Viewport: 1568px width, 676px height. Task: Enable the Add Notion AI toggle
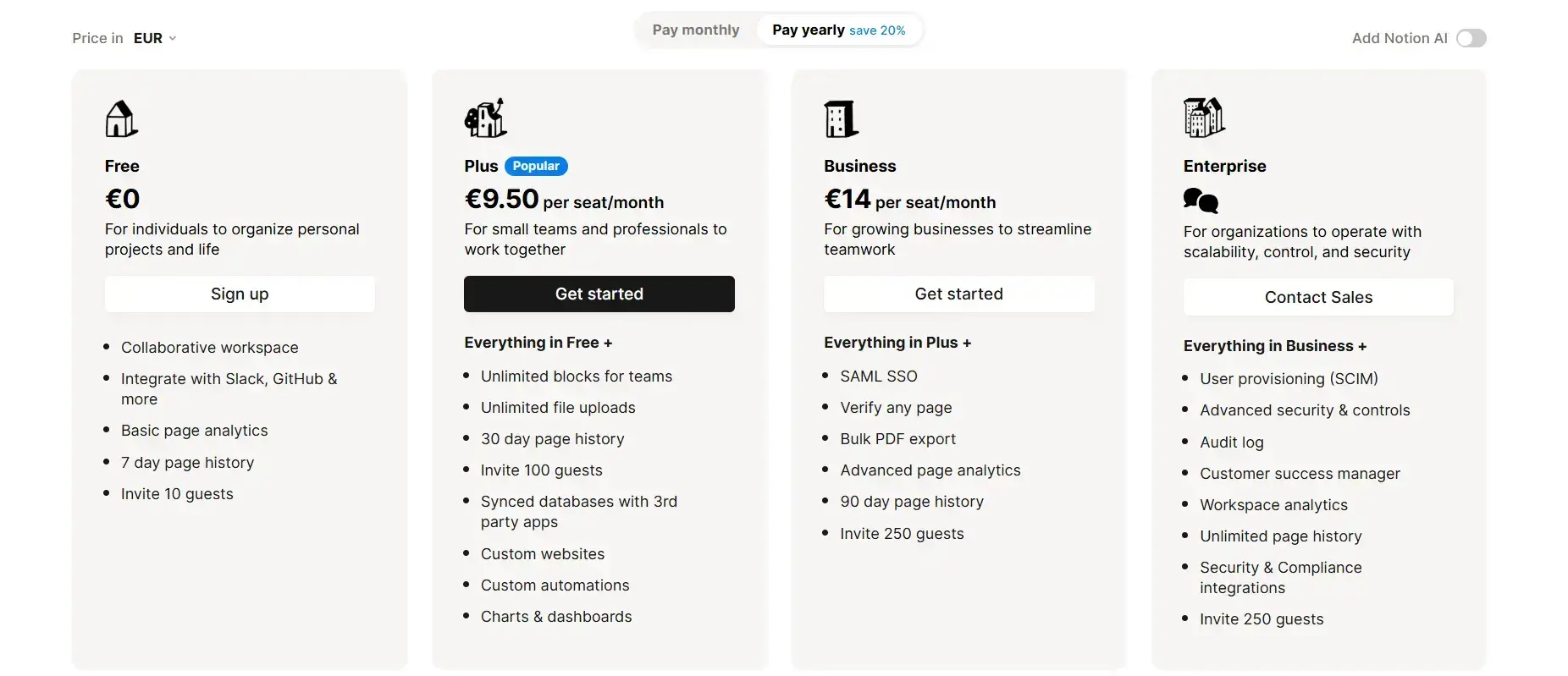[1471, 37]
